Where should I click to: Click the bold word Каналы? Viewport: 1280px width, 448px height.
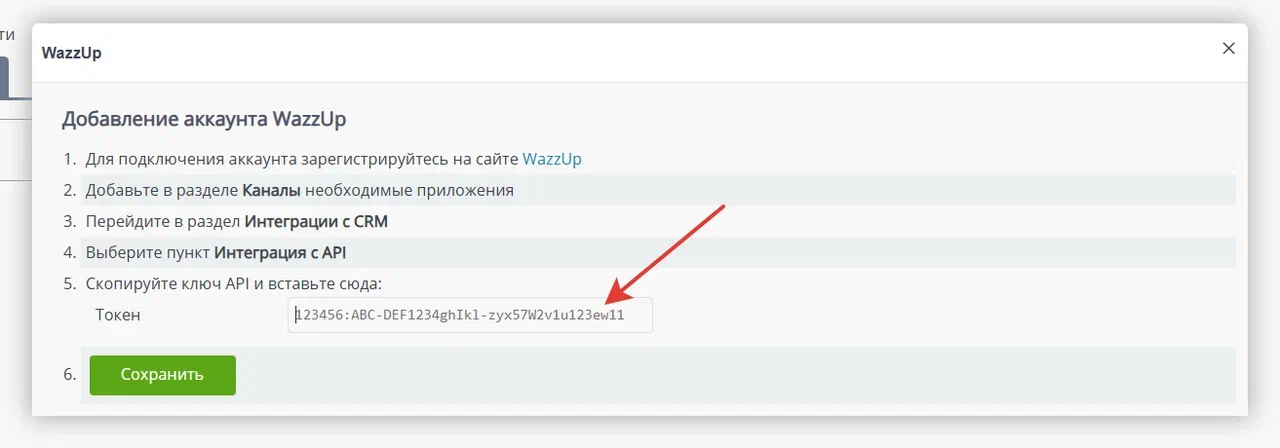[271, 190]
